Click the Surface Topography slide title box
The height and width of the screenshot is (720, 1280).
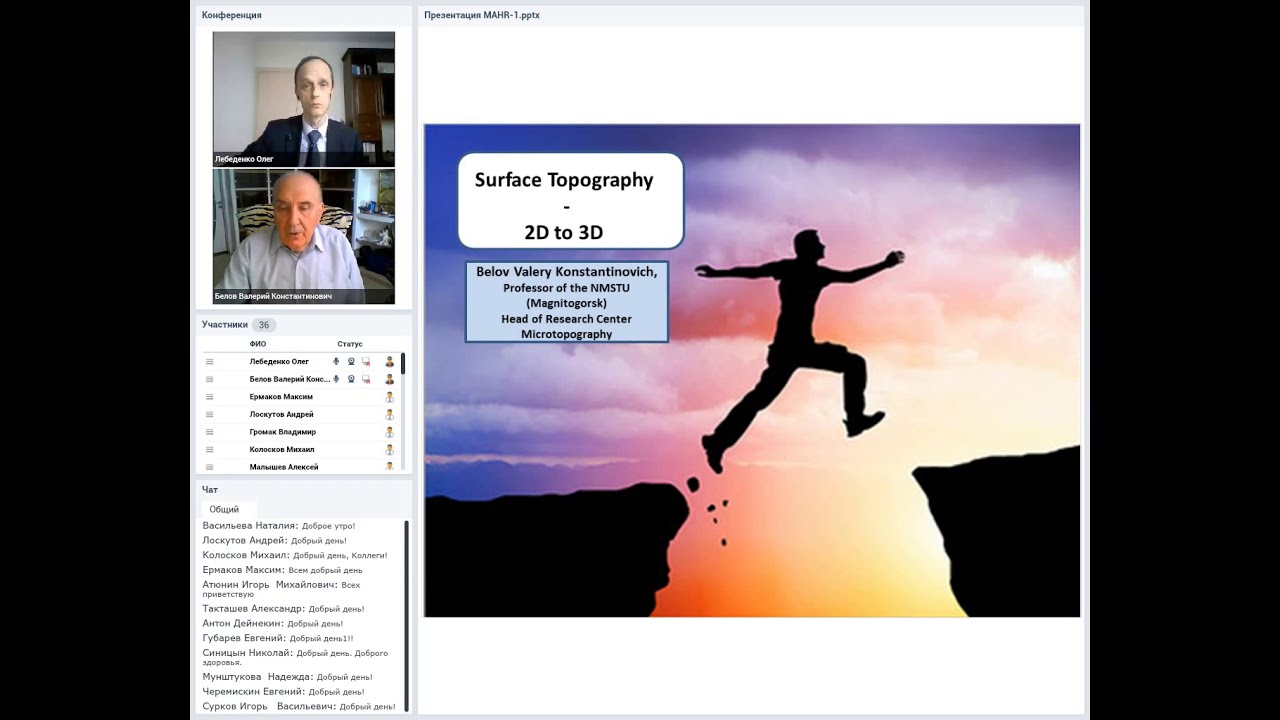click(570, 200)
